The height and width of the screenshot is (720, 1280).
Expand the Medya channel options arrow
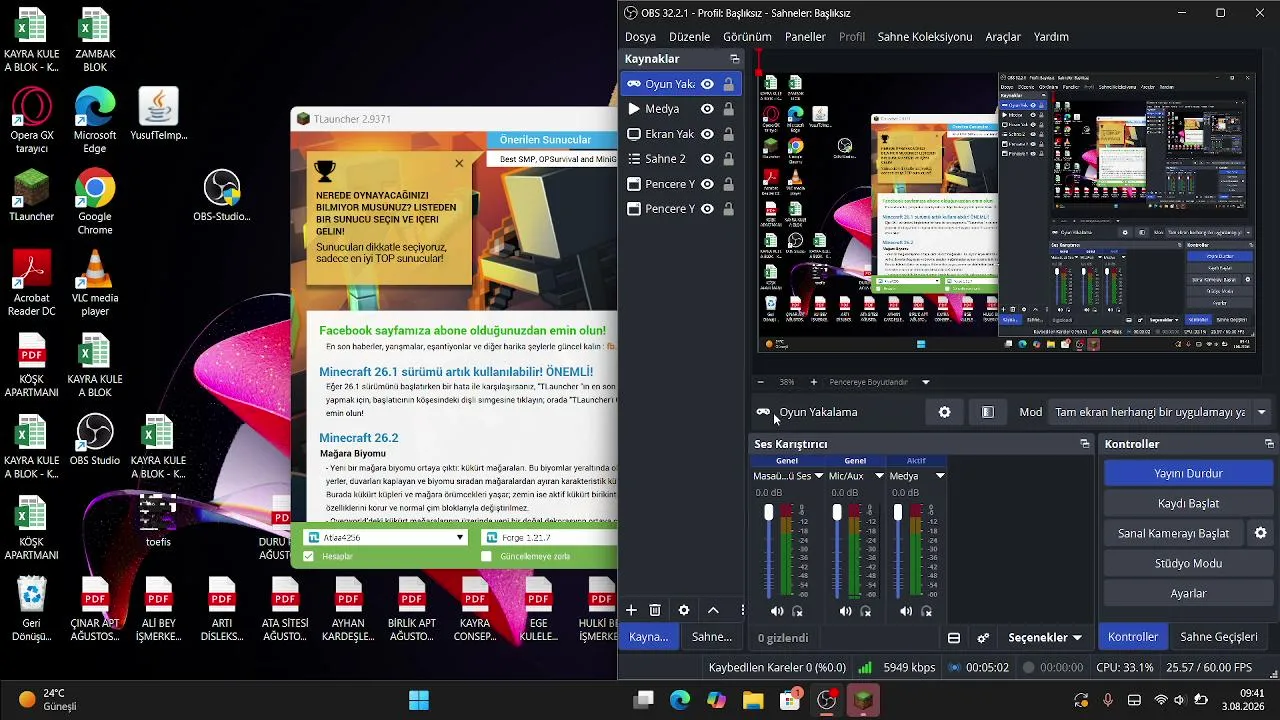click(x=940, y=476)
